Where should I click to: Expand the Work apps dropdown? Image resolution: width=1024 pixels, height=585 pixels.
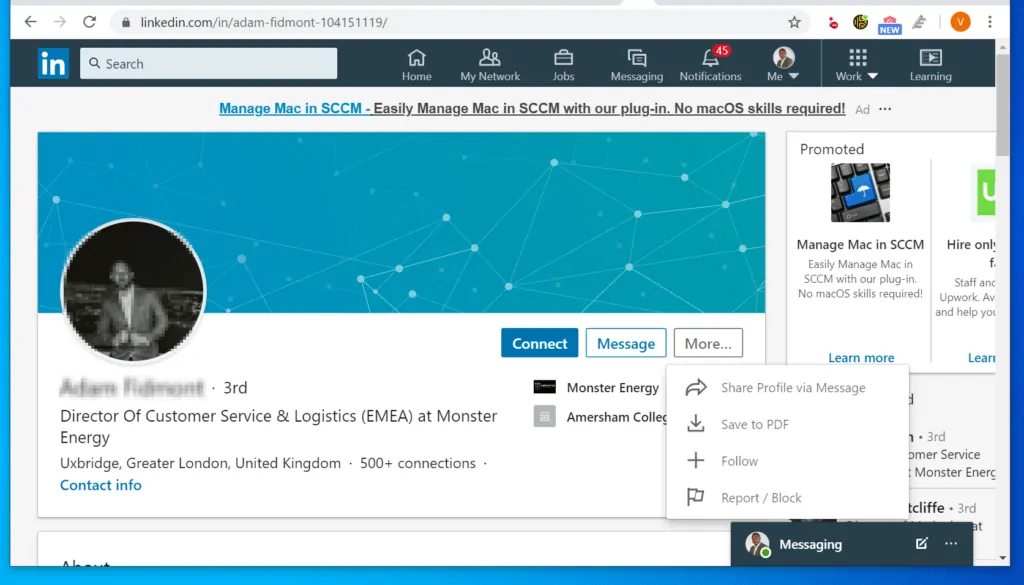pyautogui.click(x=857, y=65)
